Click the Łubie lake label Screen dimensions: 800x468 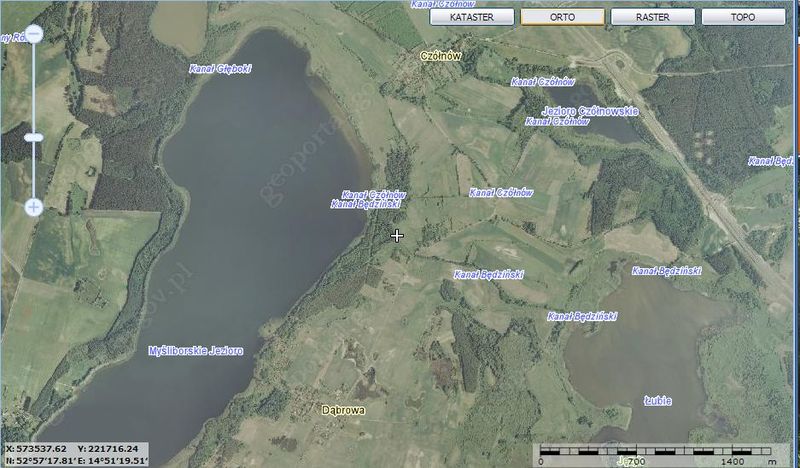click(658, 401)
